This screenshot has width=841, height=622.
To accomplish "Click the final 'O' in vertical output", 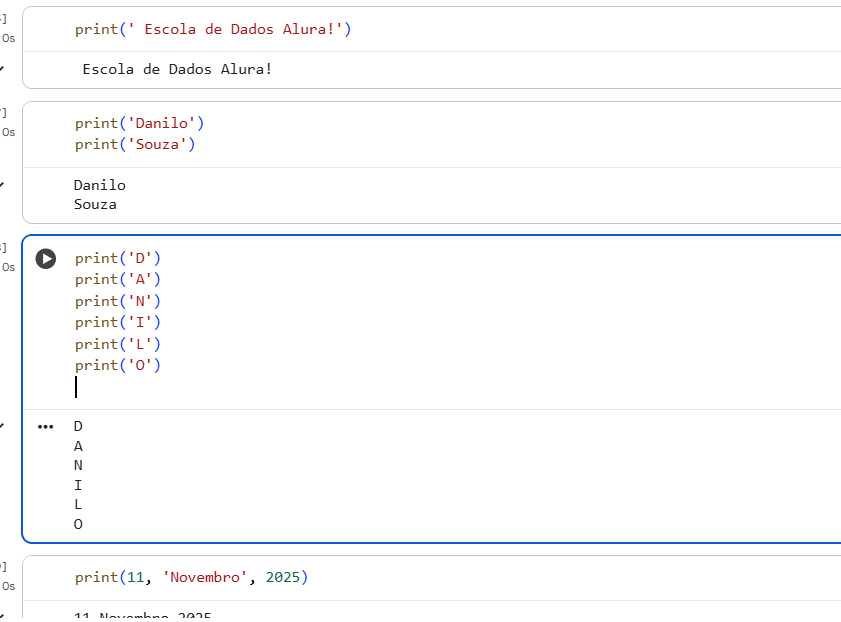I will [x=79, y=524].
